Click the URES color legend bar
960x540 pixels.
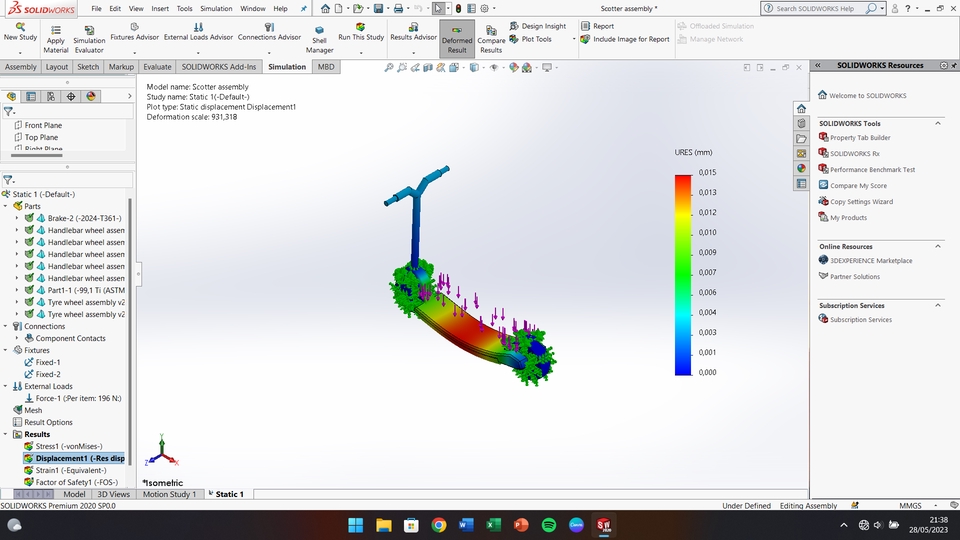coord(683,275)
